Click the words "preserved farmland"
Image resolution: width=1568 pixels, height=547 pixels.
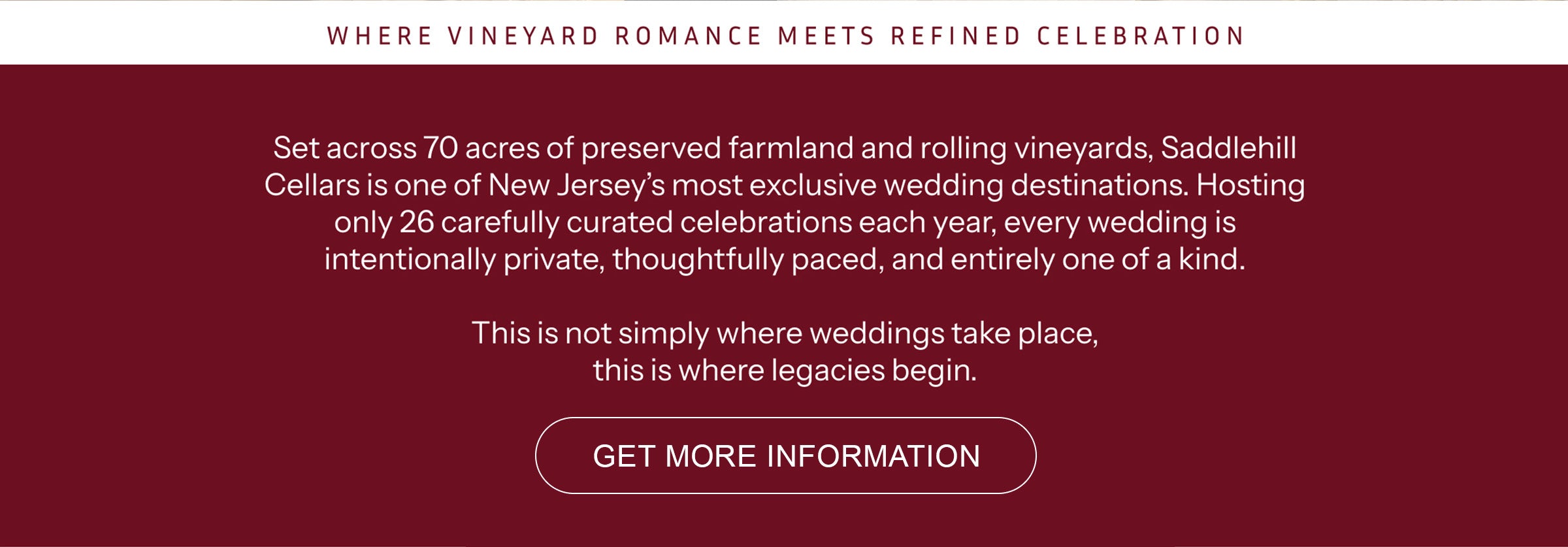click(717, 148)
